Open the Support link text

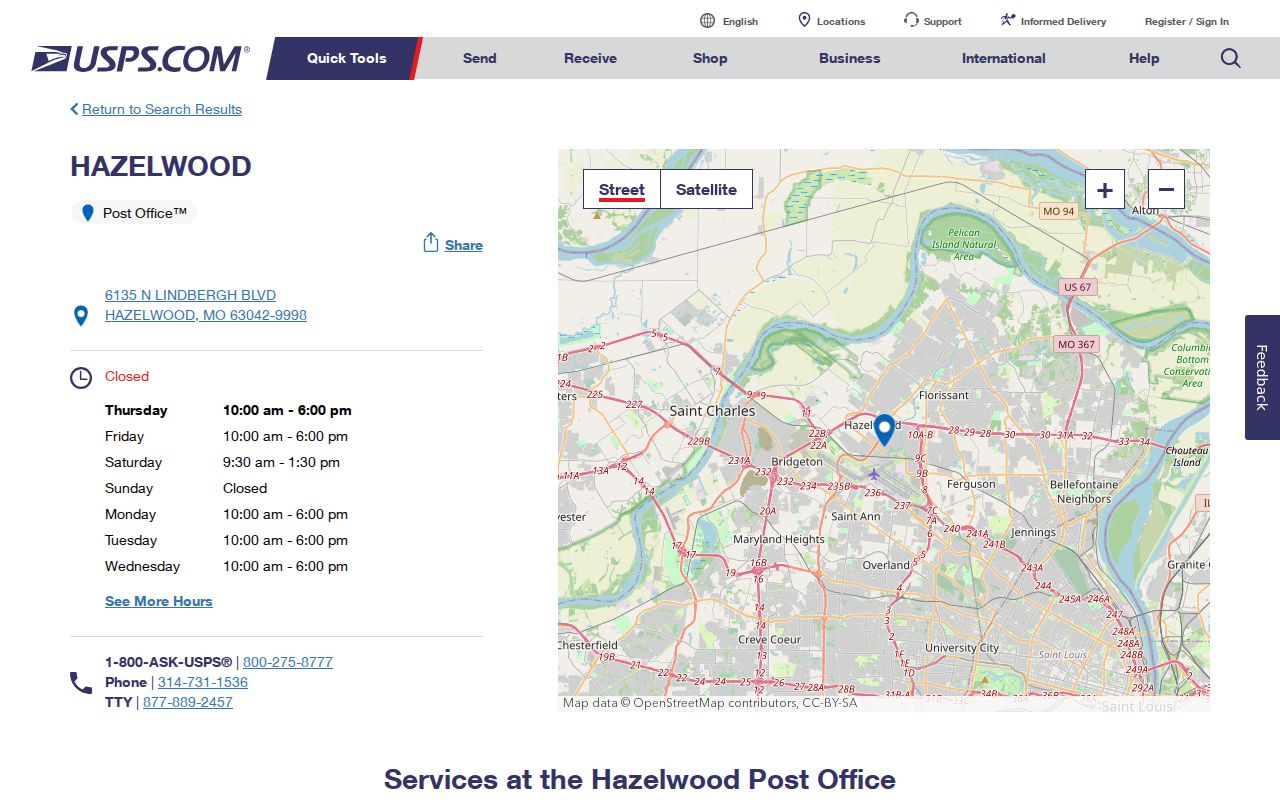(x=943, y=21)
